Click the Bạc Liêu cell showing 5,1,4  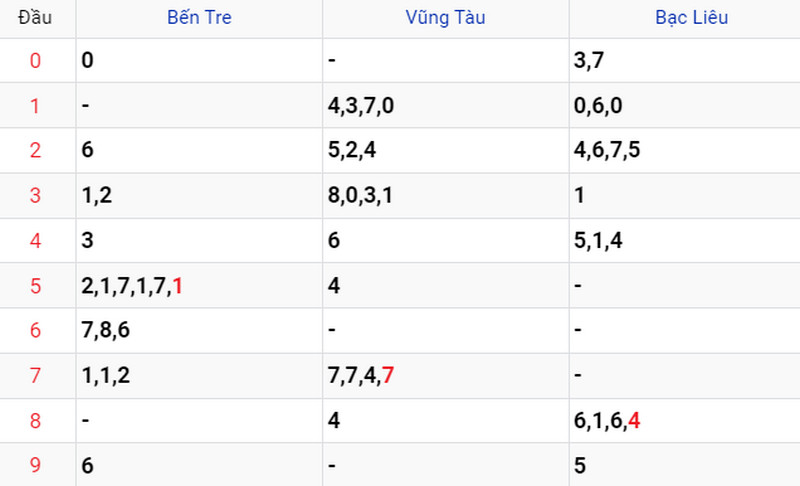tap(684, 240)
